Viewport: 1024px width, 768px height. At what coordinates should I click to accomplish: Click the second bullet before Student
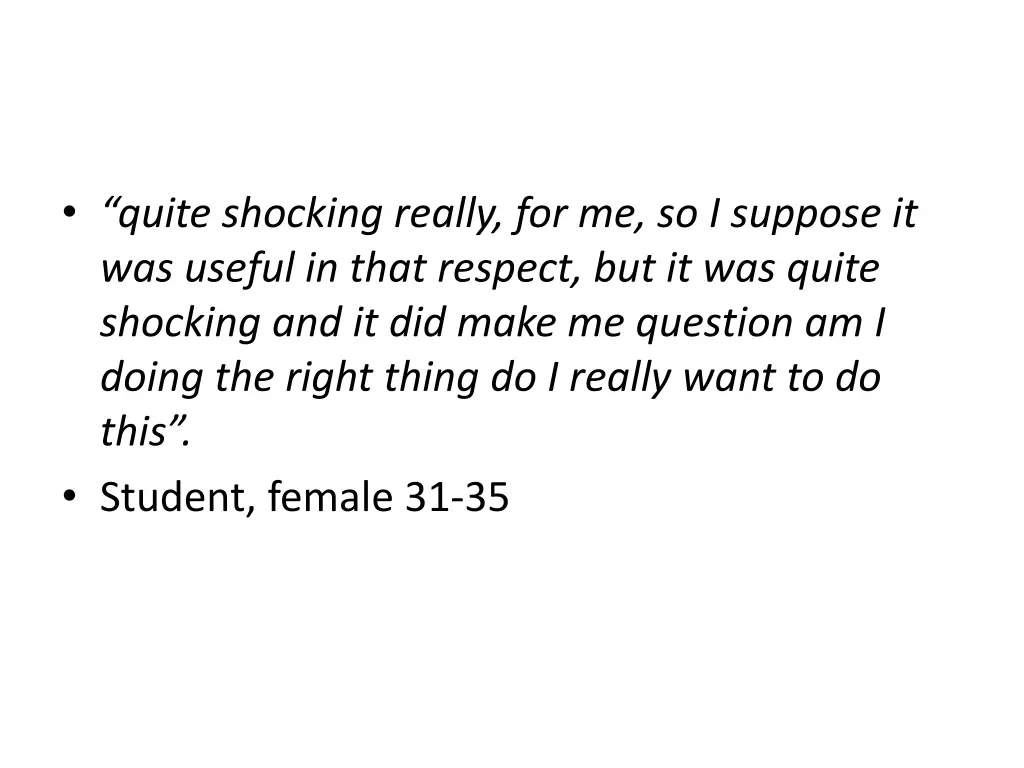[x=69, y=495]
